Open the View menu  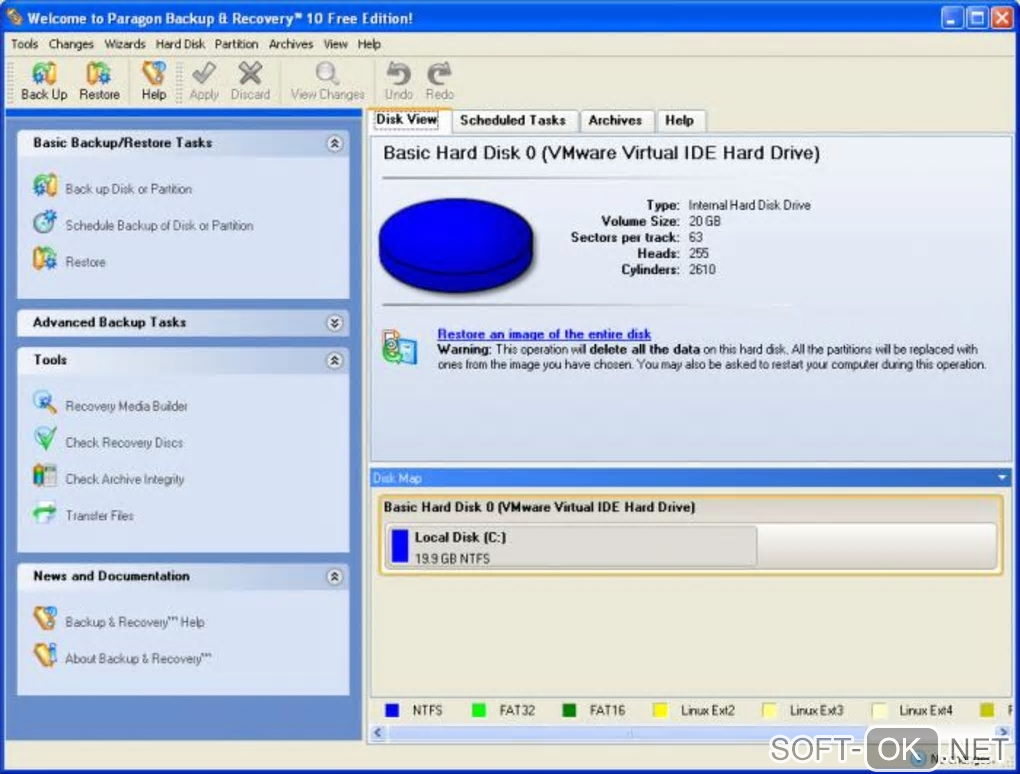click(x=336, y=44)
